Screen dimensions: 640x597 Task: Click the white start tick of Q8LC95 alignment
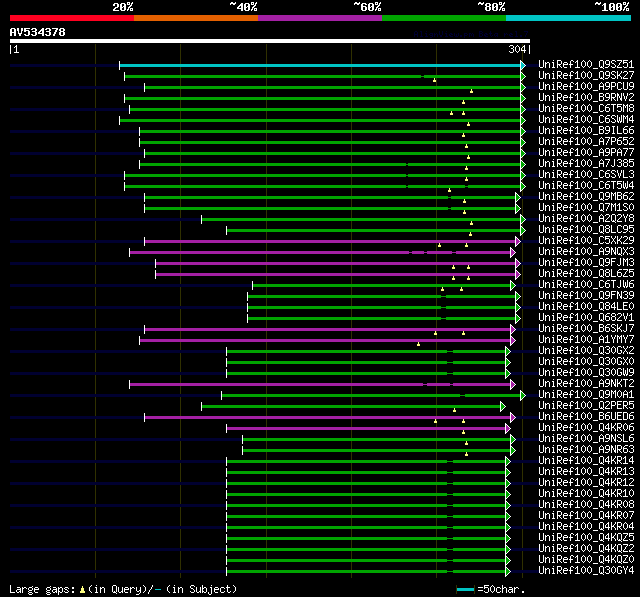227,231
